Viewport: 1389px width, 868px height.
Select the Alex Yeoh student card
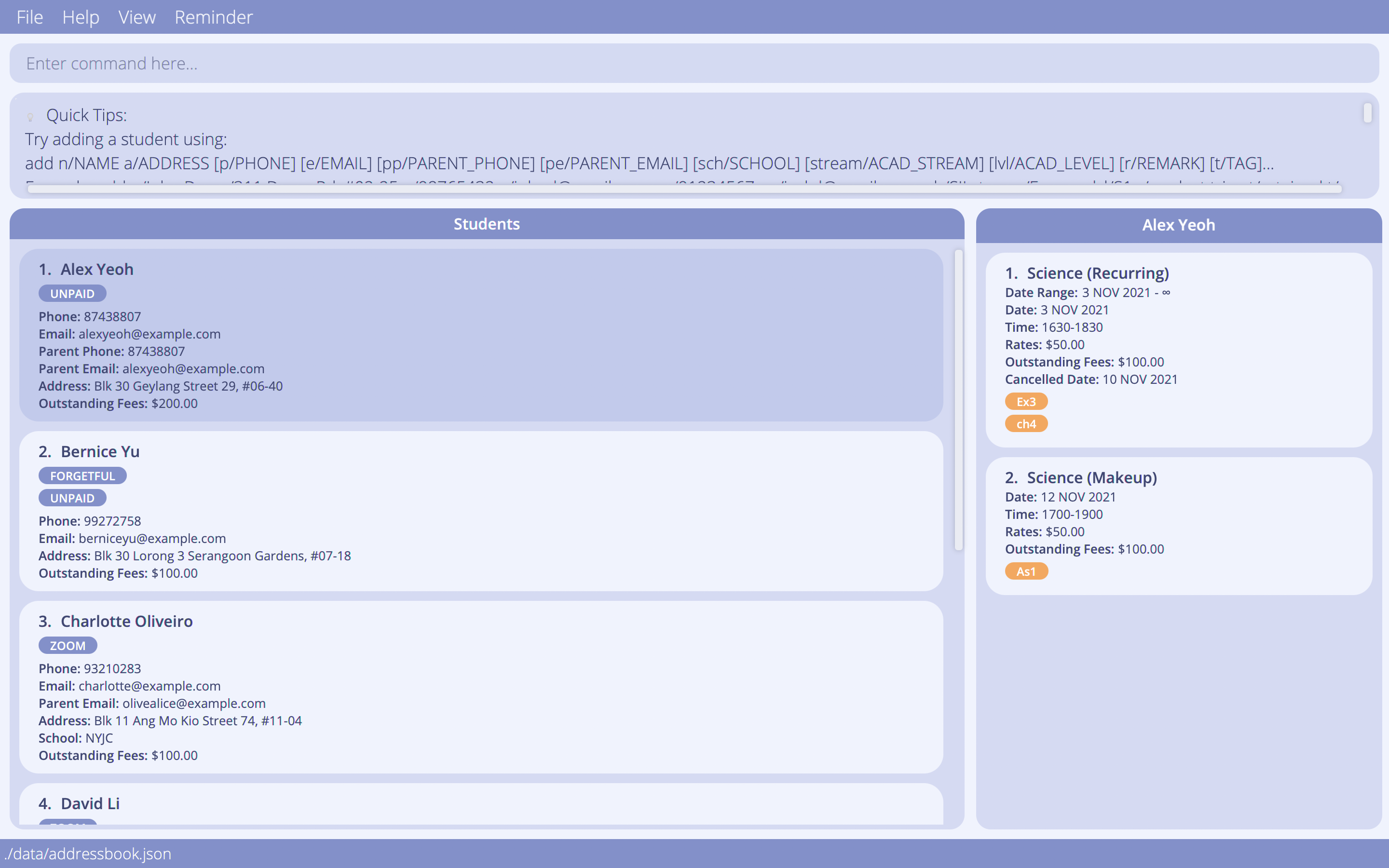point(481,335)
